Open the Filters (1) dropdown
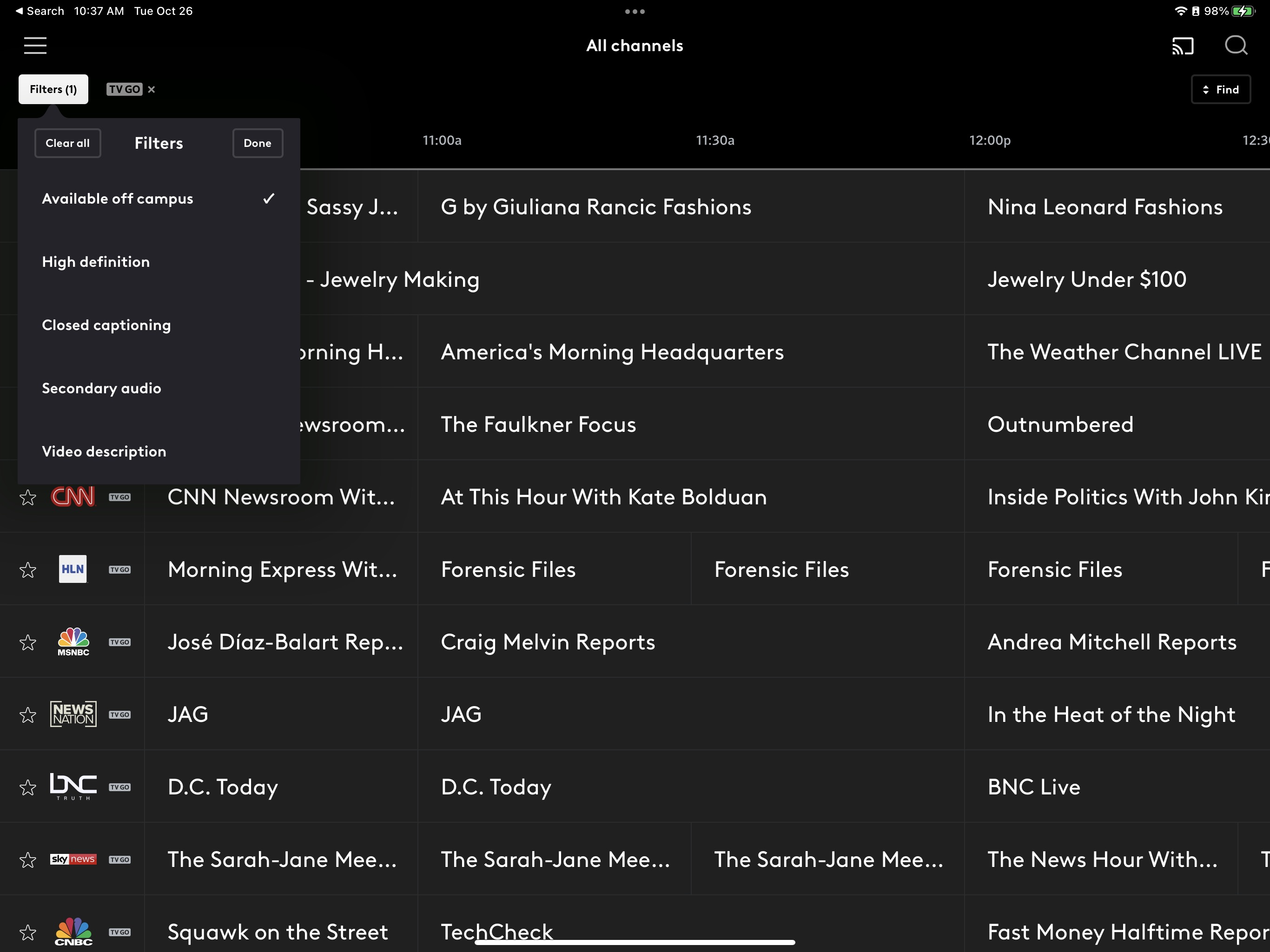1270x952 pixels. [x=53, y=90]
